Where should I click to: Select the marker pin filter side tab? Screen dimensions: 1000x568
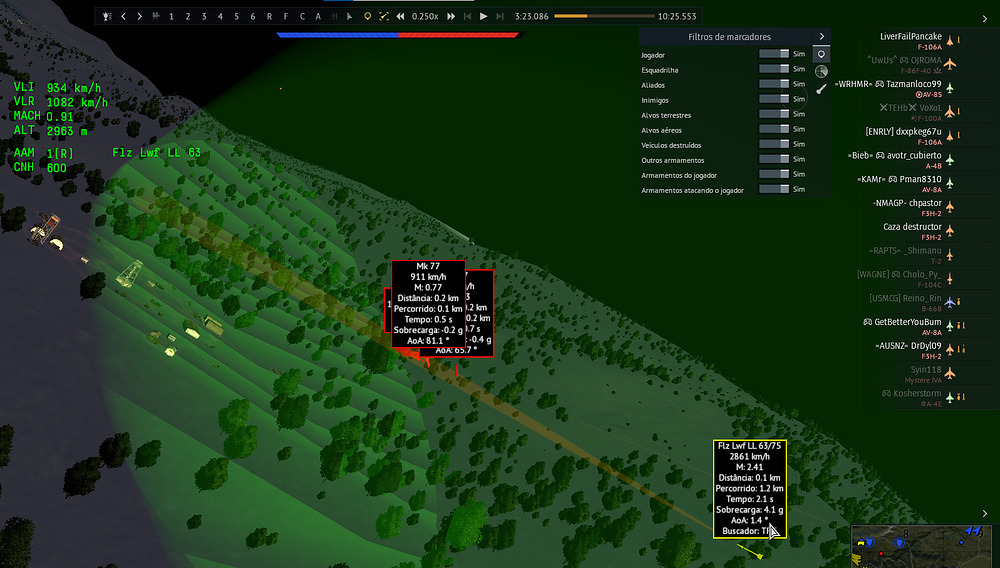(x=821, y=54)
